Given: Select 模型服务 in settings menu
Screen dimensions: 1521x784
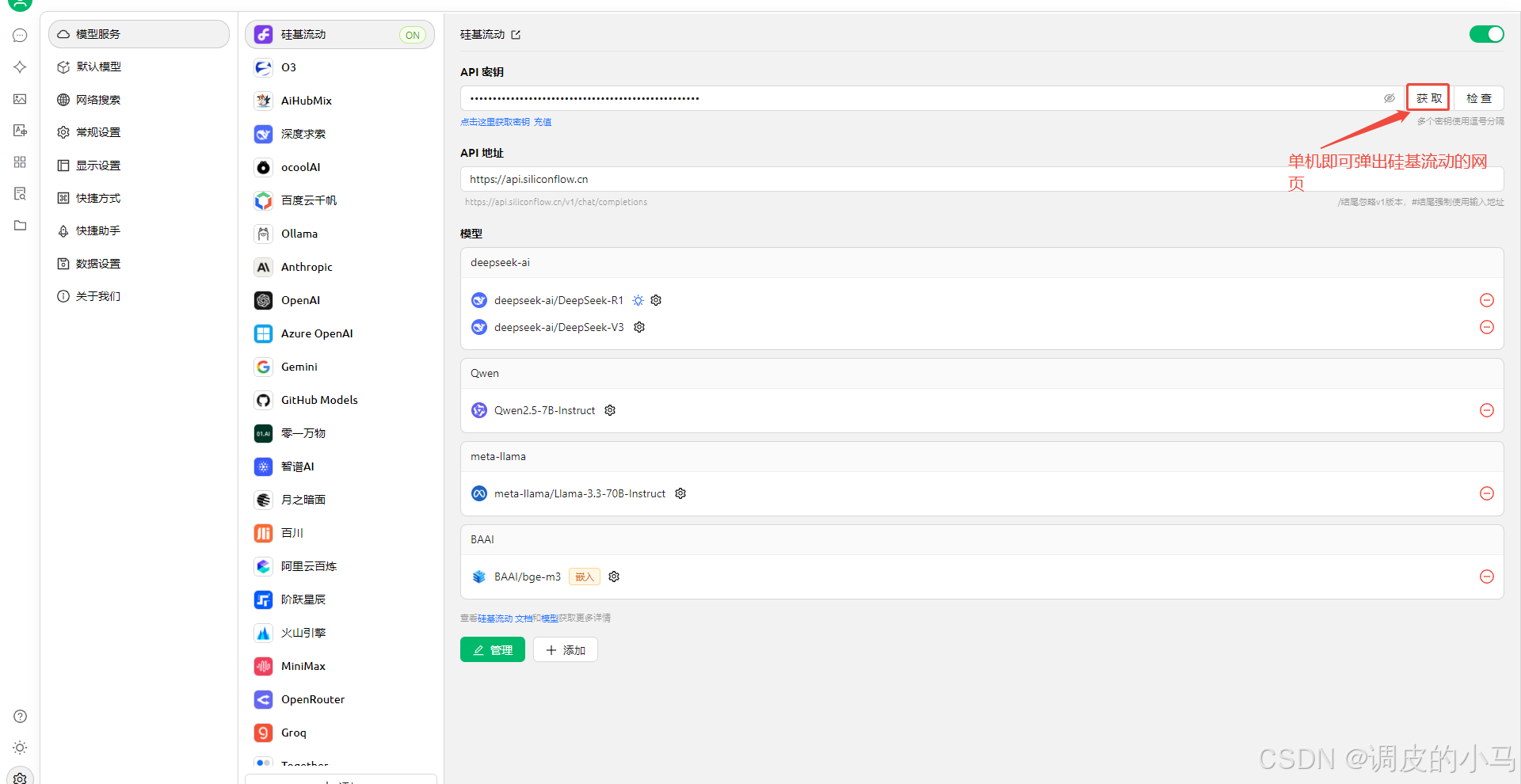Looking at the screenshot, I should point(139,34).
